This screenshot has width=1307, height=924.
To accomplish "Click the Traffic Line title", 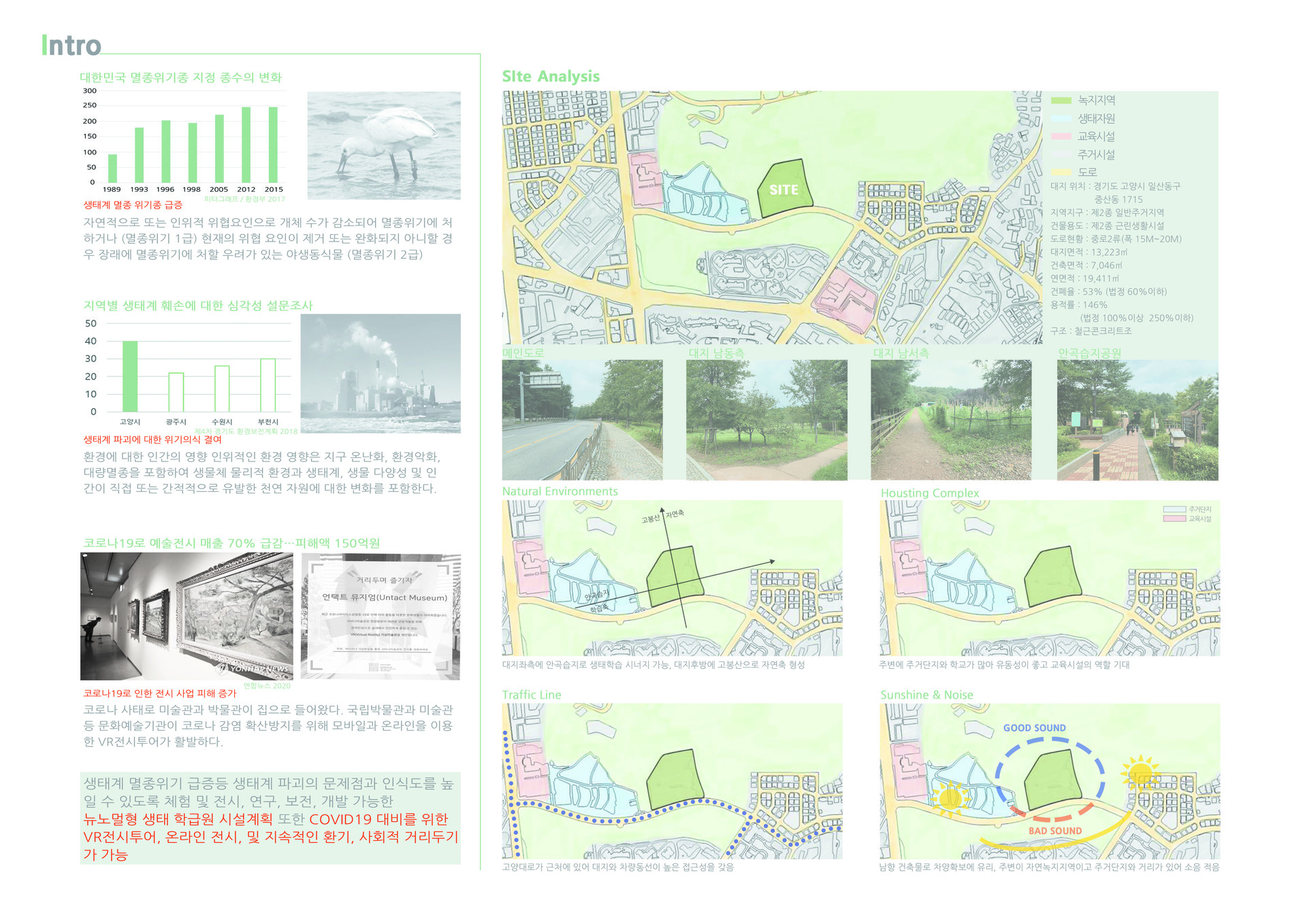I will coord(532,695).
